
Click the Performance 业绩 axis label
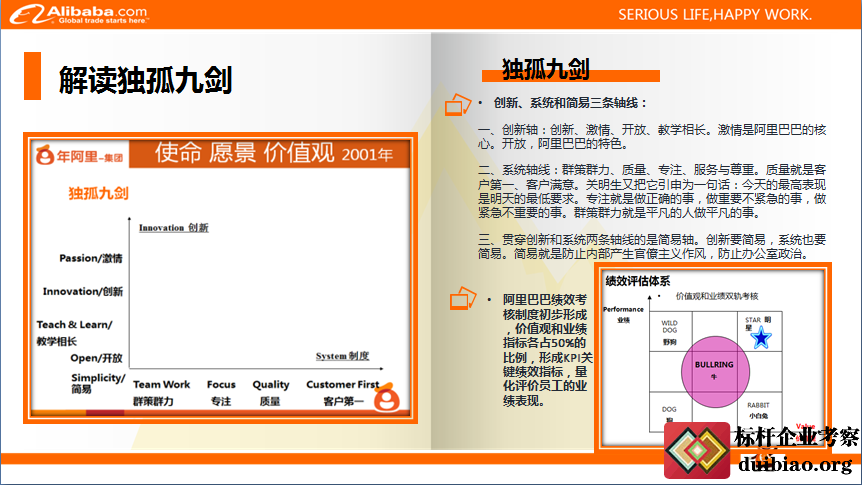click(623, 315)
